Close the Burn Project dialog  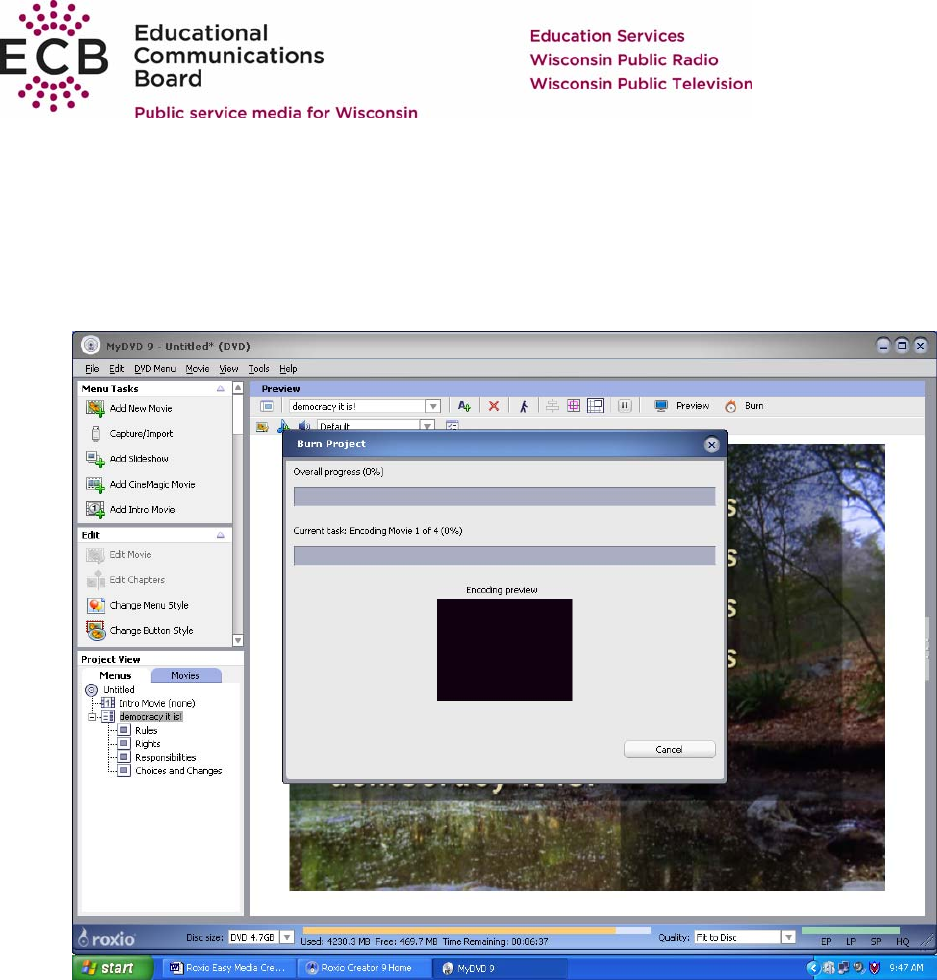tap(711, 444)
